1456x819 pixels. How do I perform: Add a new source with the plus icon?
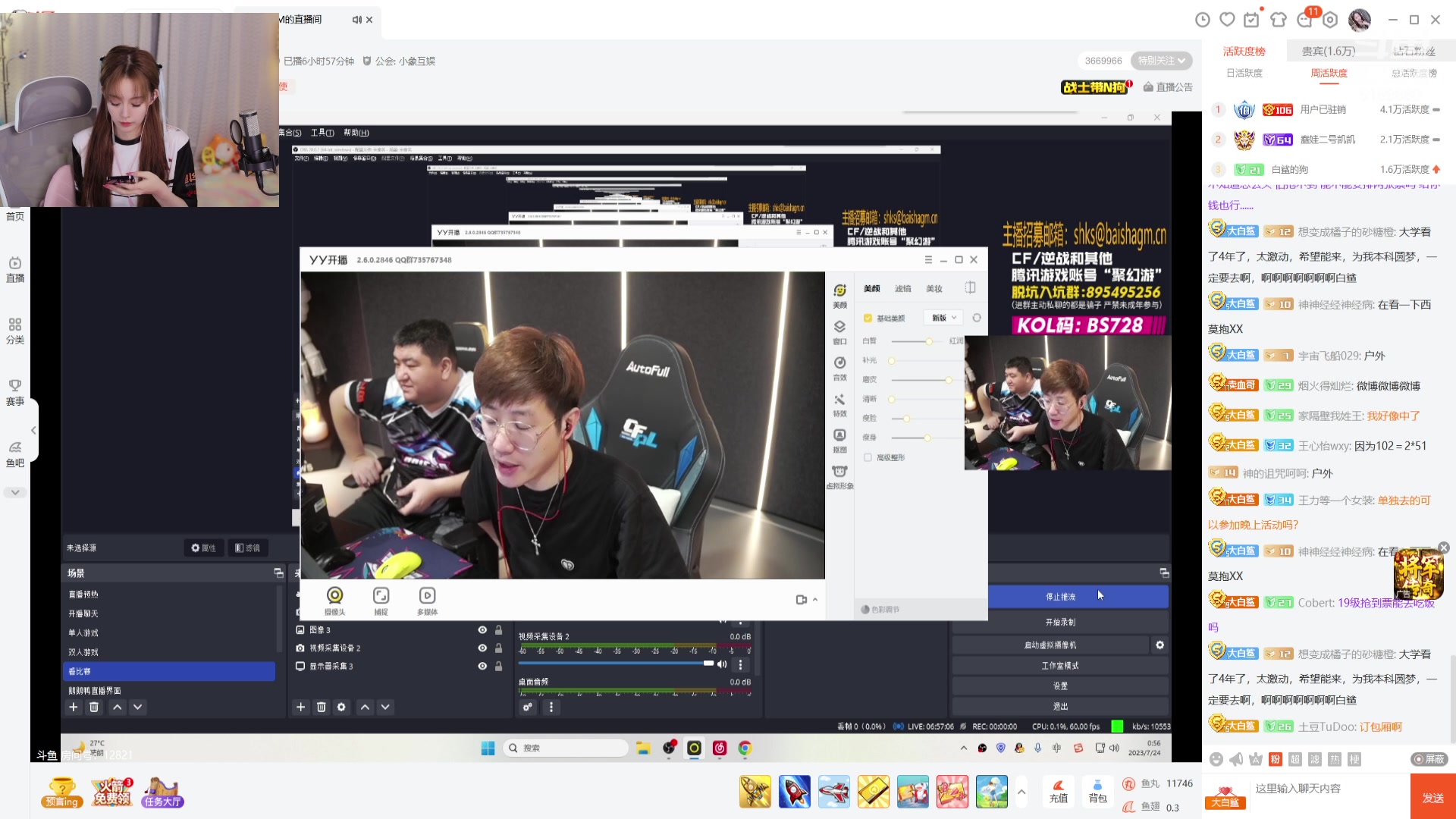click(x=300, y=707)
